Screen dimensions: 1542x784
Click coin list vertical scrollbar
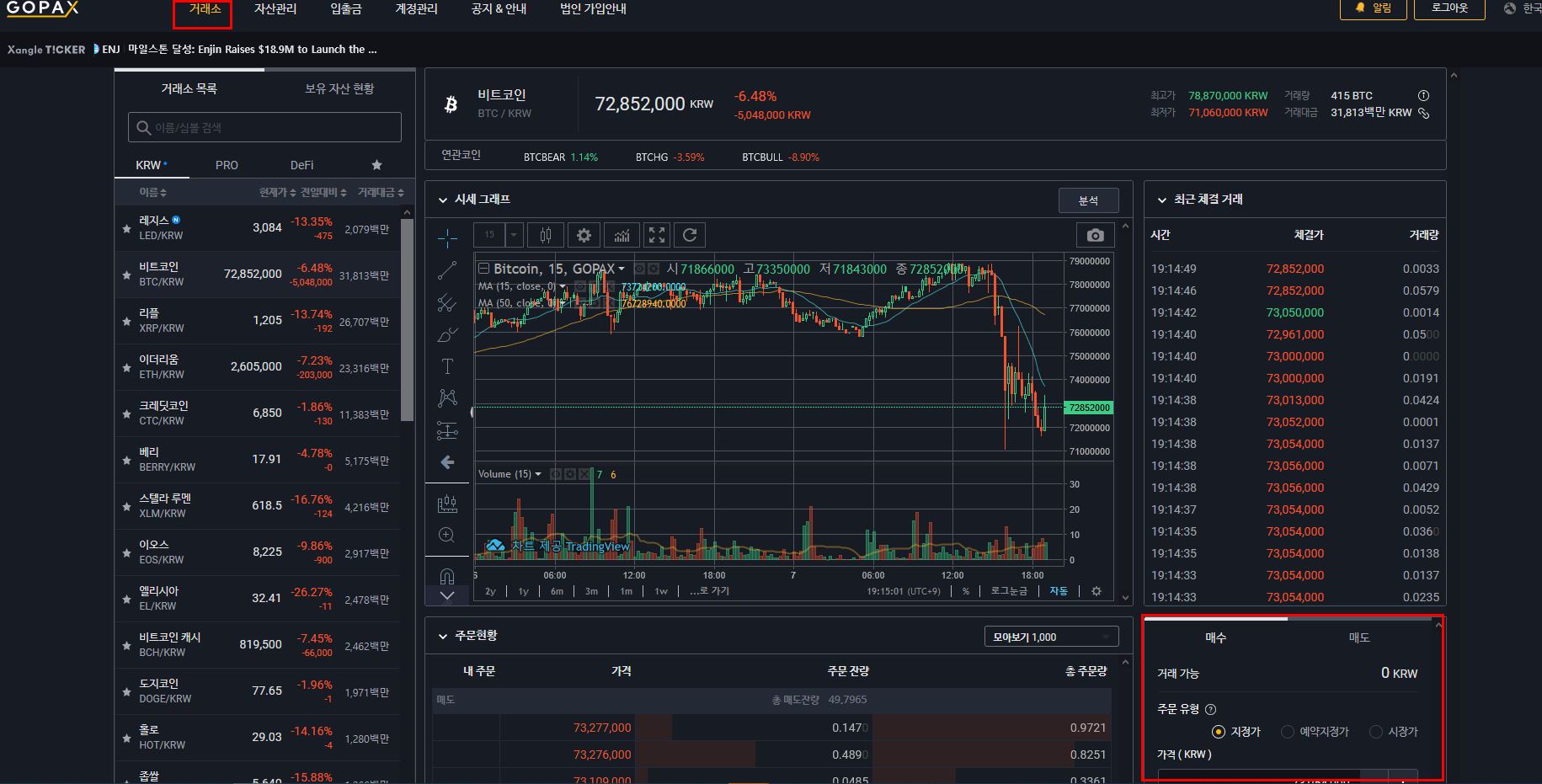tap(408, 320)
